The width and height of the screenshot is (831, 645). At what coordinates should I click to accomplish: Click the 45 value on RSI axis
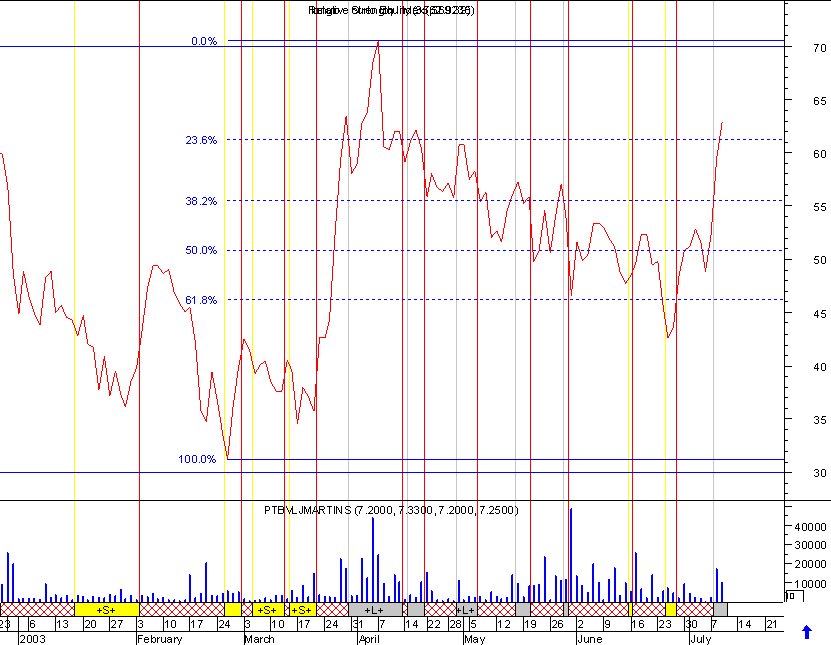coord(819,314)
